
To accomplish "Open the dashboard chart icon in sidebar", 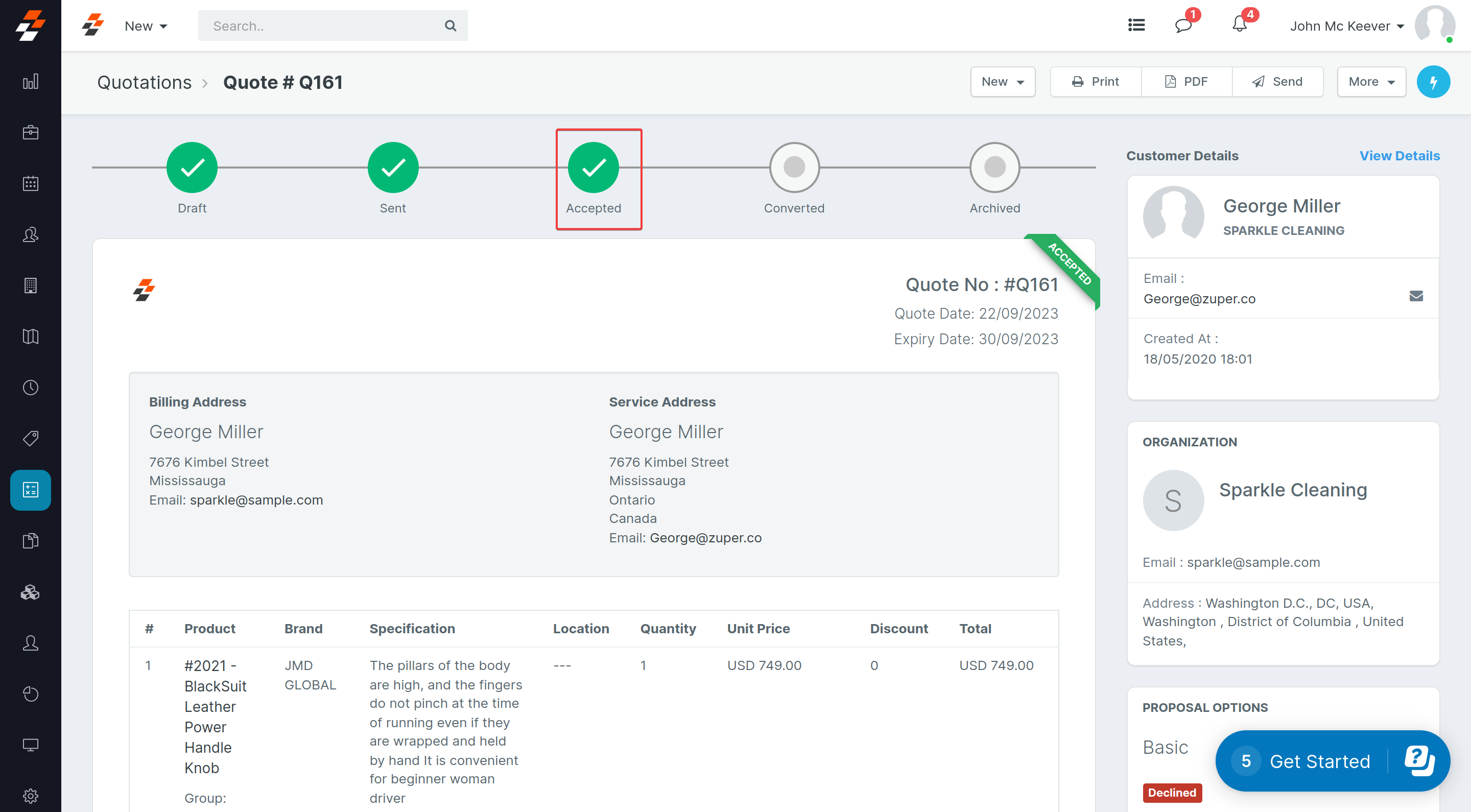I will (30, 82).
